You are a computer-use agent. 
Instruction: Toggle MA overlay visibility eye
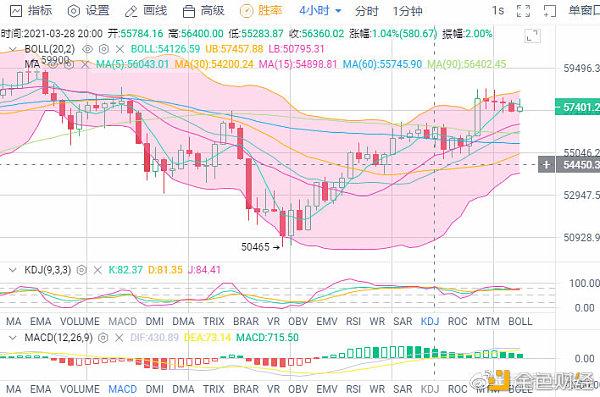tap(52, 64)
